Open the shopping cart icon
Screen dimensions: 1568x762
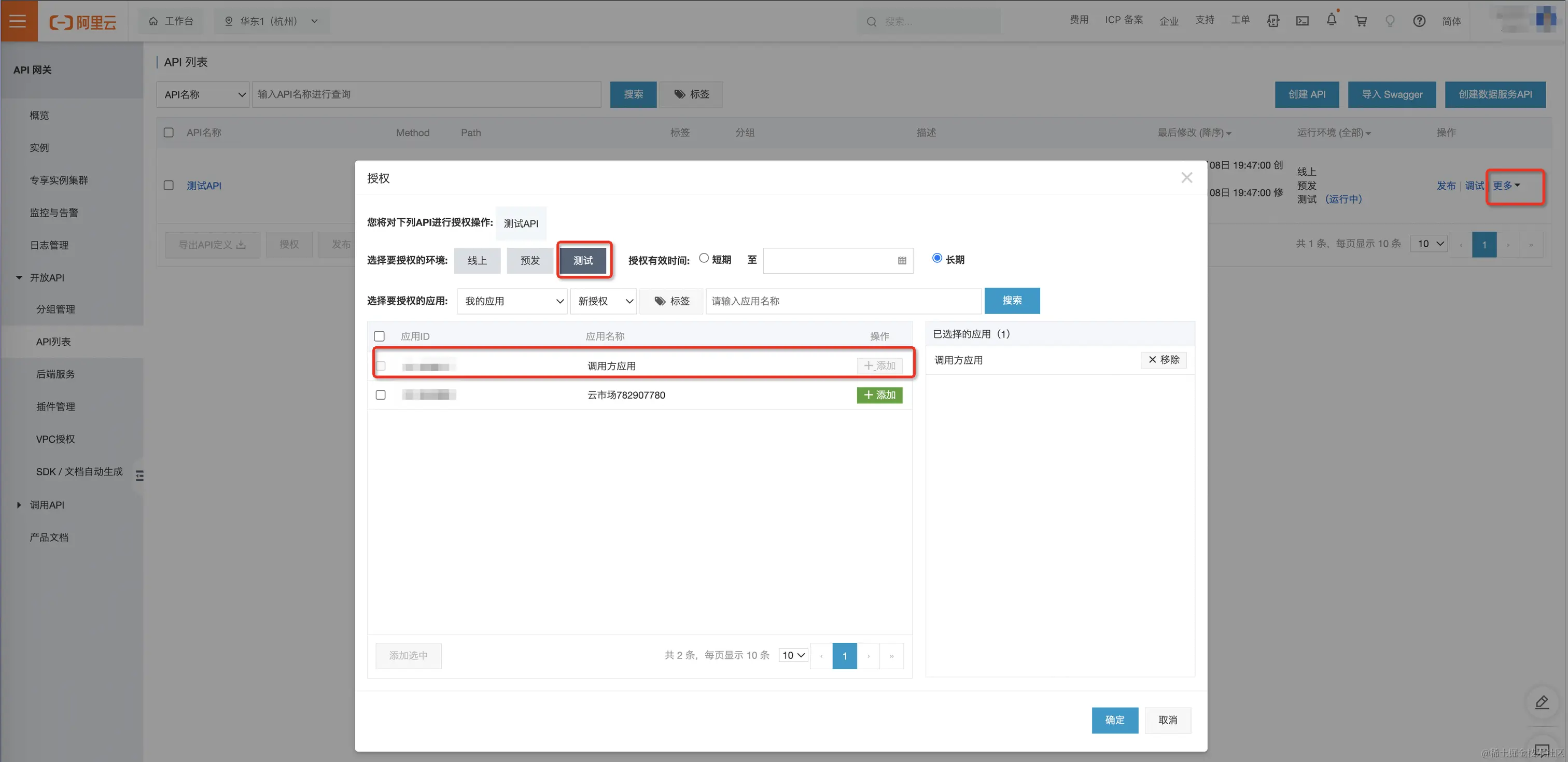click(1361, 21)
